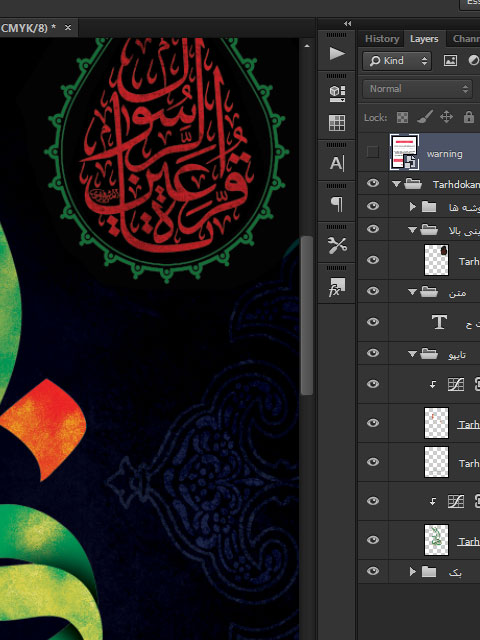Click the green calligraphy Tarh layer thumbnail
The image size is (480, 640).
pyautogui.click(x=436, y=540)
